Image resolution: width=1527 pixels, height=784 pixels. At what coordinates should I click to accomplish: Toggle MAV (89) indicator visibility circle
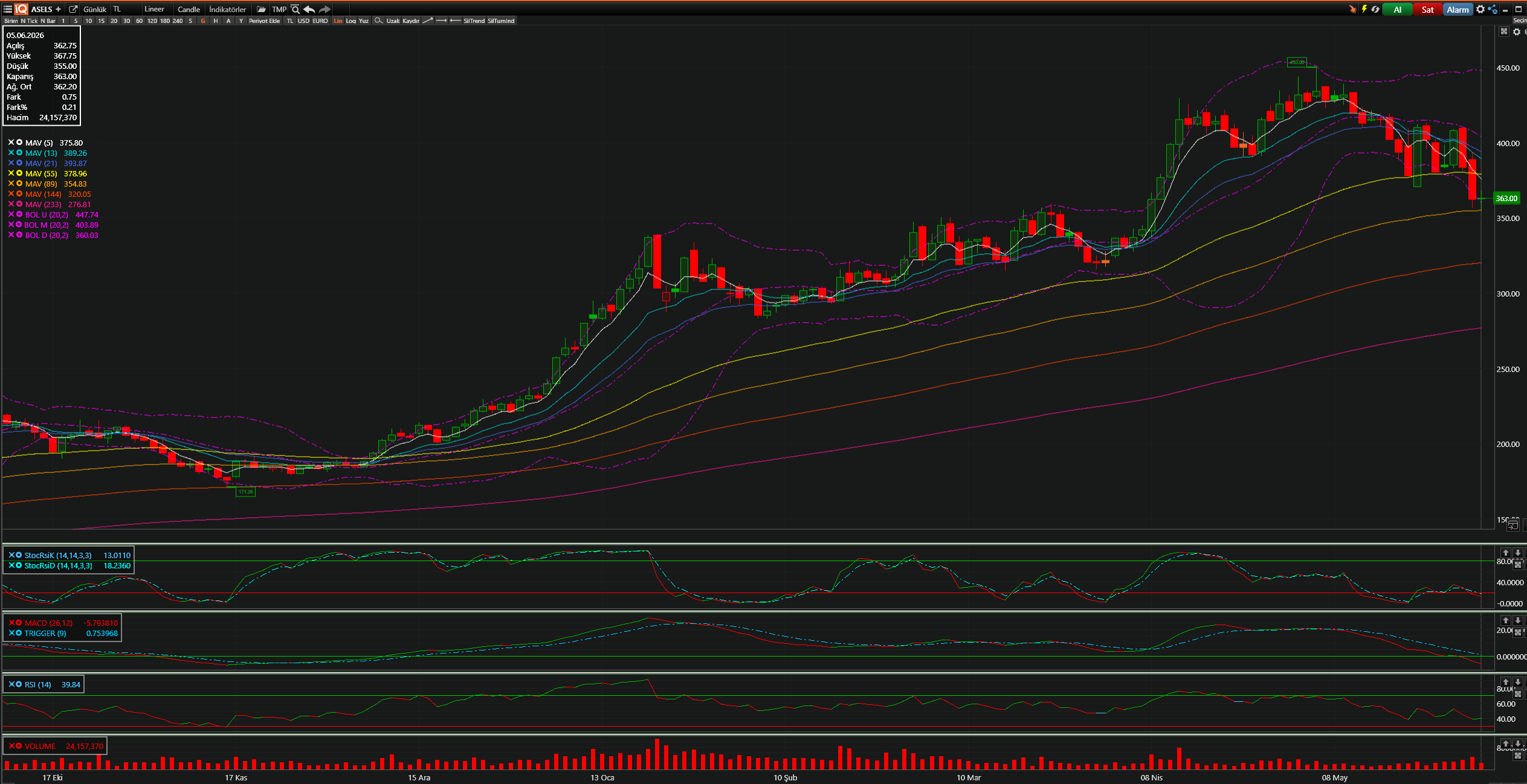point(19,184)
